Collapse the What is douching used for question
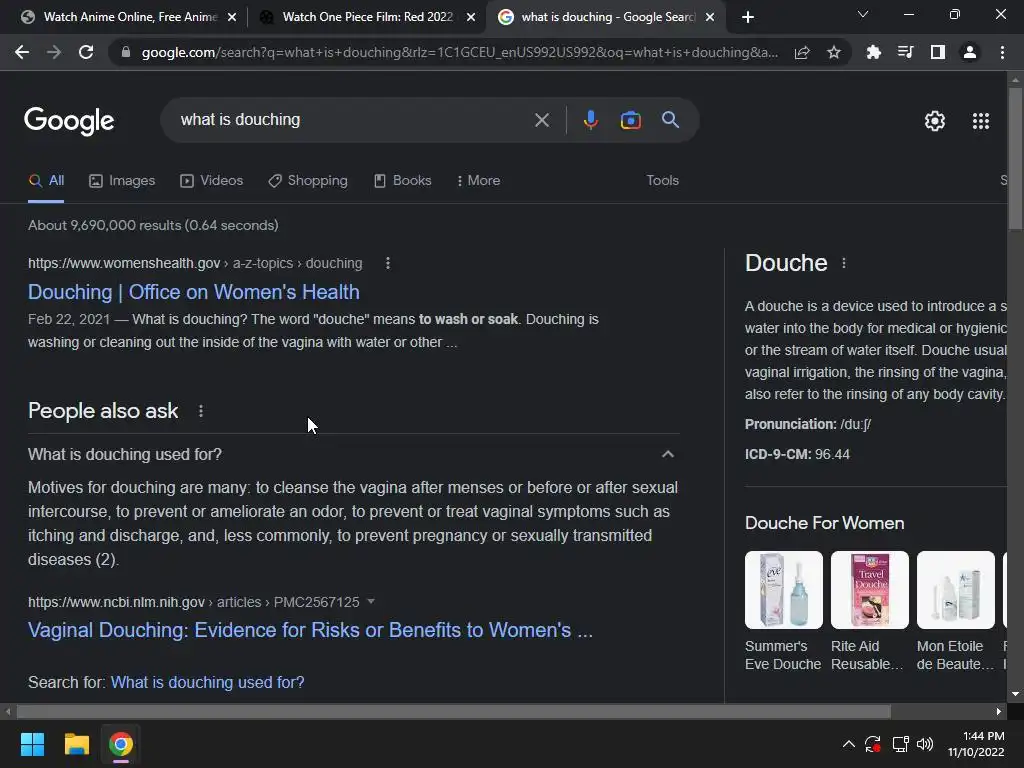This screenshot has height=768, width=1024. point(667,454)
